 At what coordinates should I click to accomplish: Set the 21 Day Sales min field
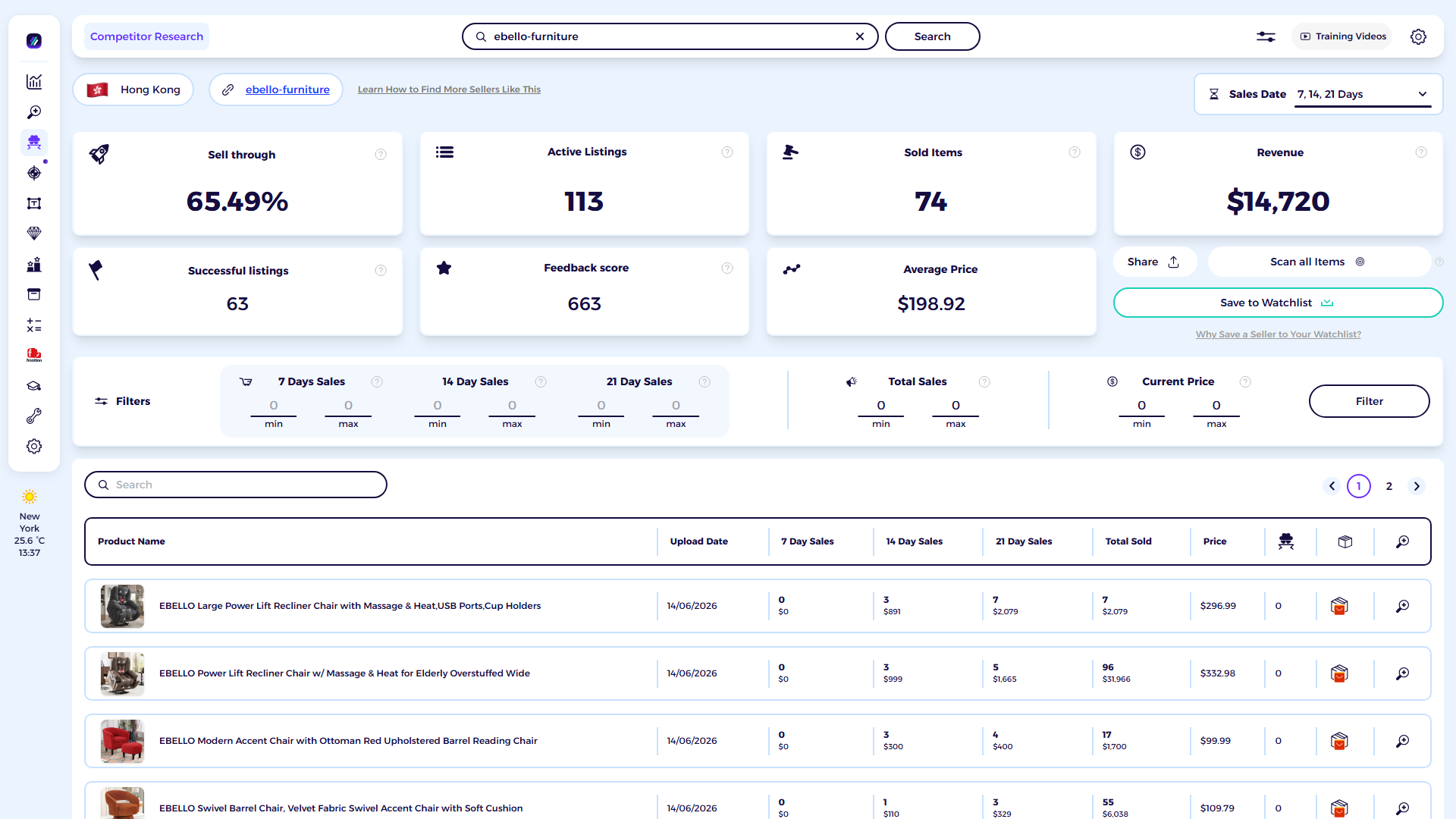pyautogui.click(x=601, y=406)
